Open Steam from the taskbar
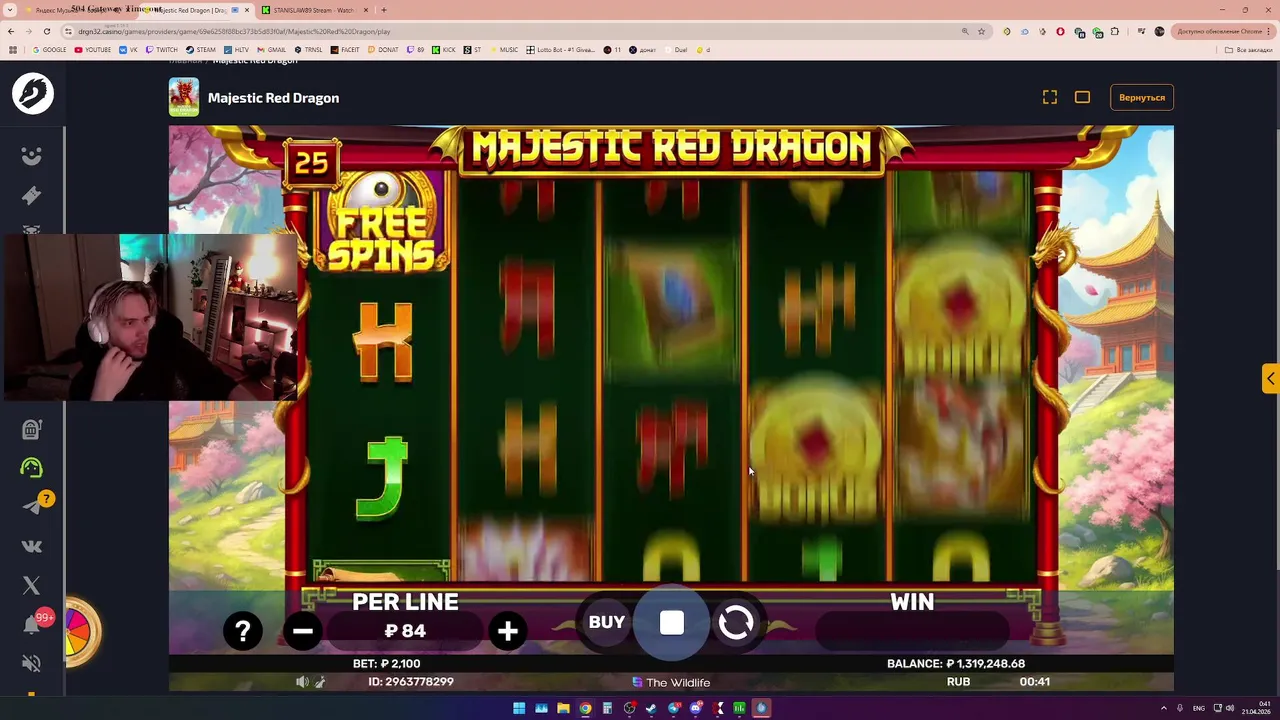Image resolution: width=1280 pixels, height=720 pixels. tap(651, 708)
